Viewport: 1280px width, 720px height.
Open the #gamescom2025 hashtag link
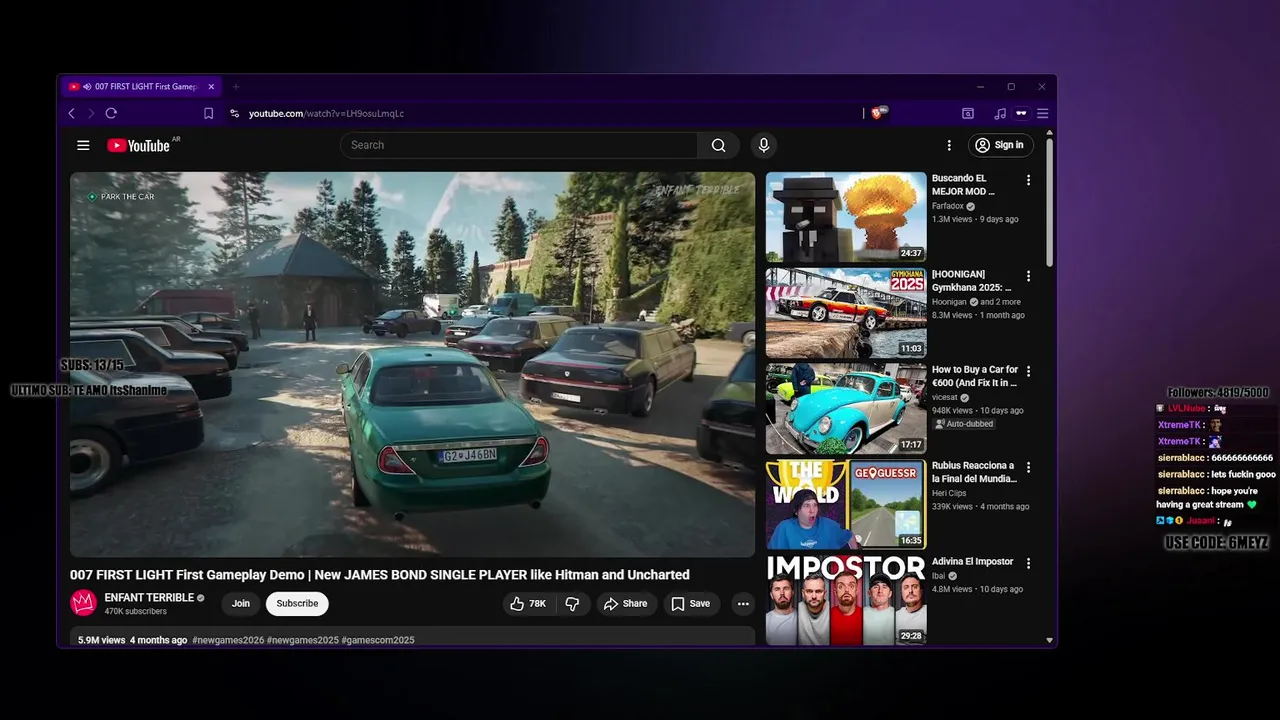pyautogui.click(x=378, y=640)
